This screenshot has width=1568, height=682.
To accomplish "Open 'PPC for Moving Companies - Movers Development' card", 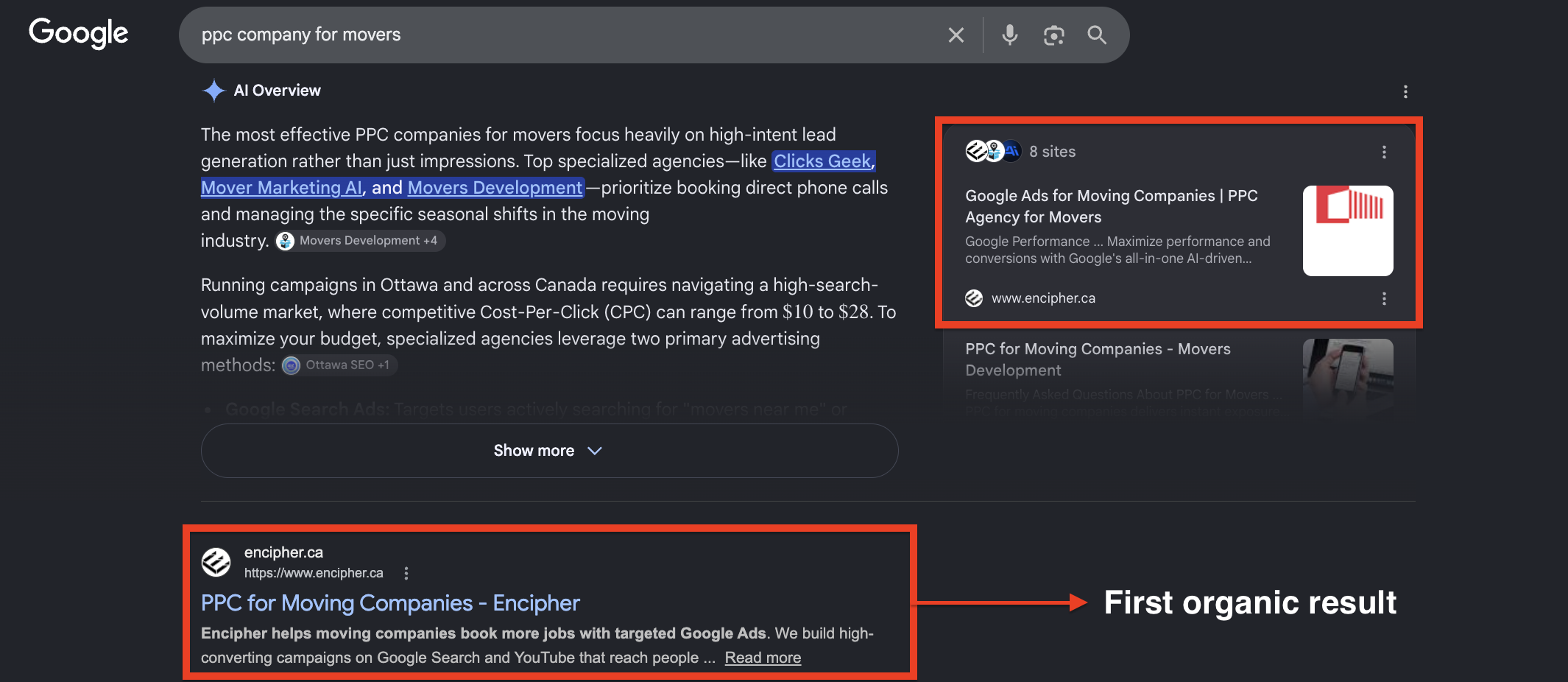I will tap(1098, 359).
